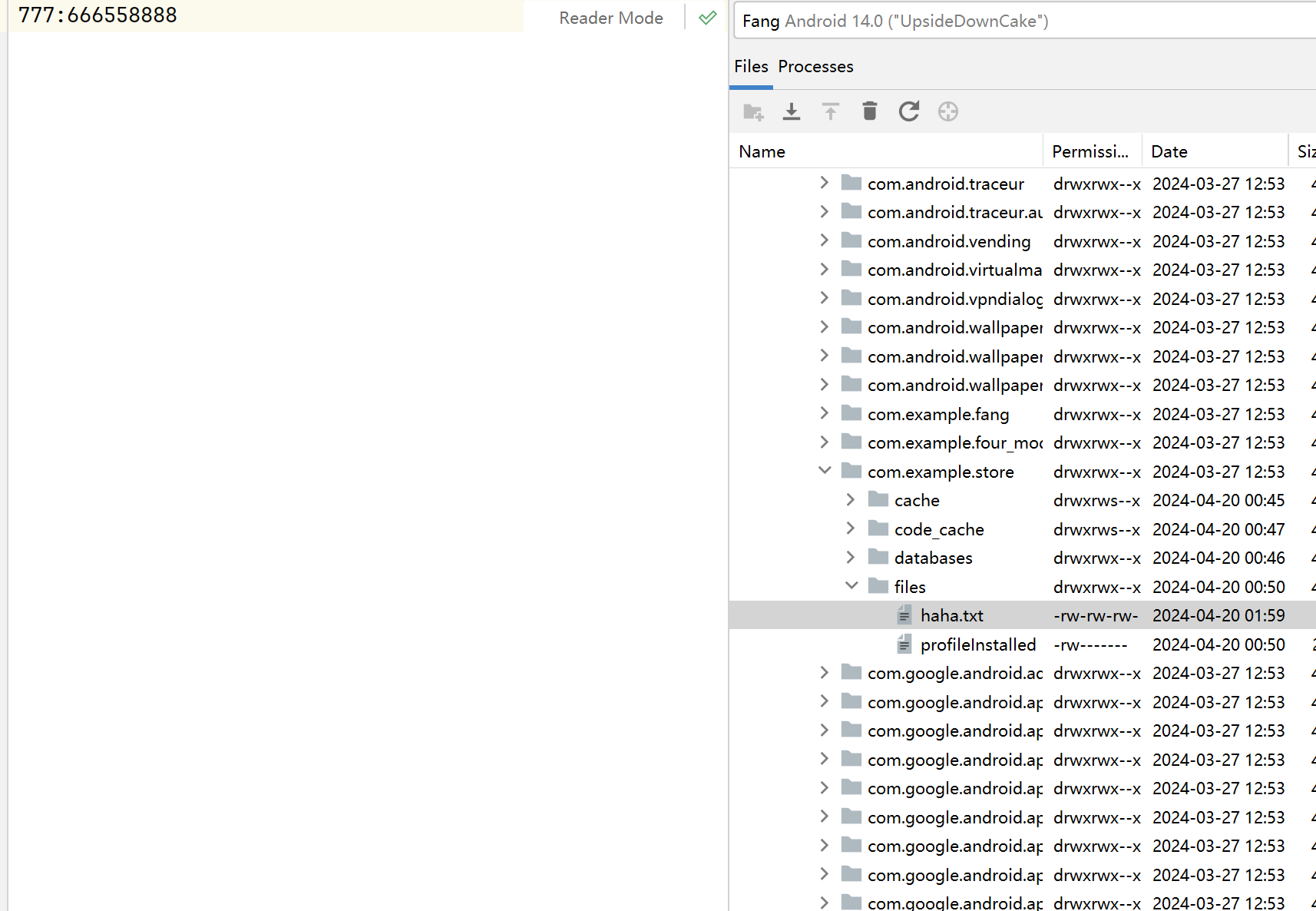Expand the com.google.android.ac folder
This screenshot has width=1316, height=911.
[825, 673]
